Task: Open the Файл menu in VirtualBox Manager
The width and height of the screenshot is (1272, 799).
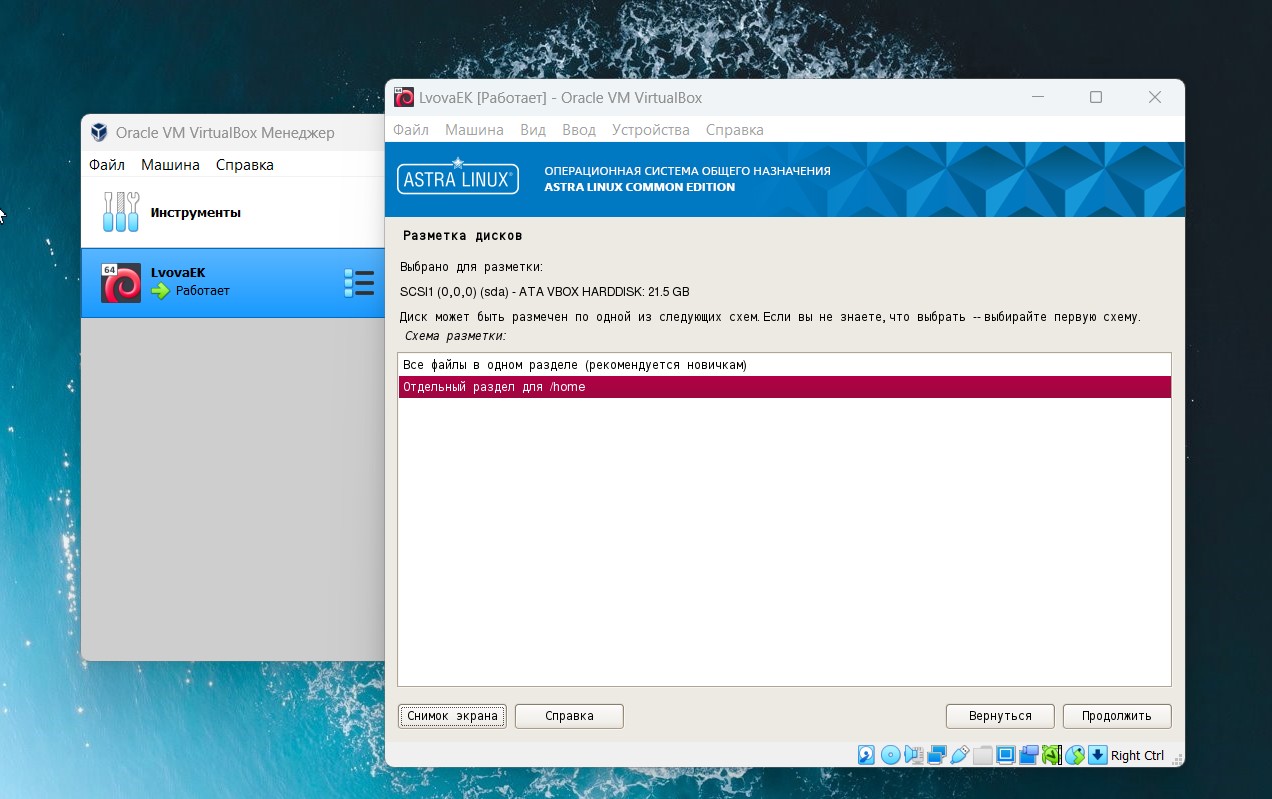Action: (107, 165)
